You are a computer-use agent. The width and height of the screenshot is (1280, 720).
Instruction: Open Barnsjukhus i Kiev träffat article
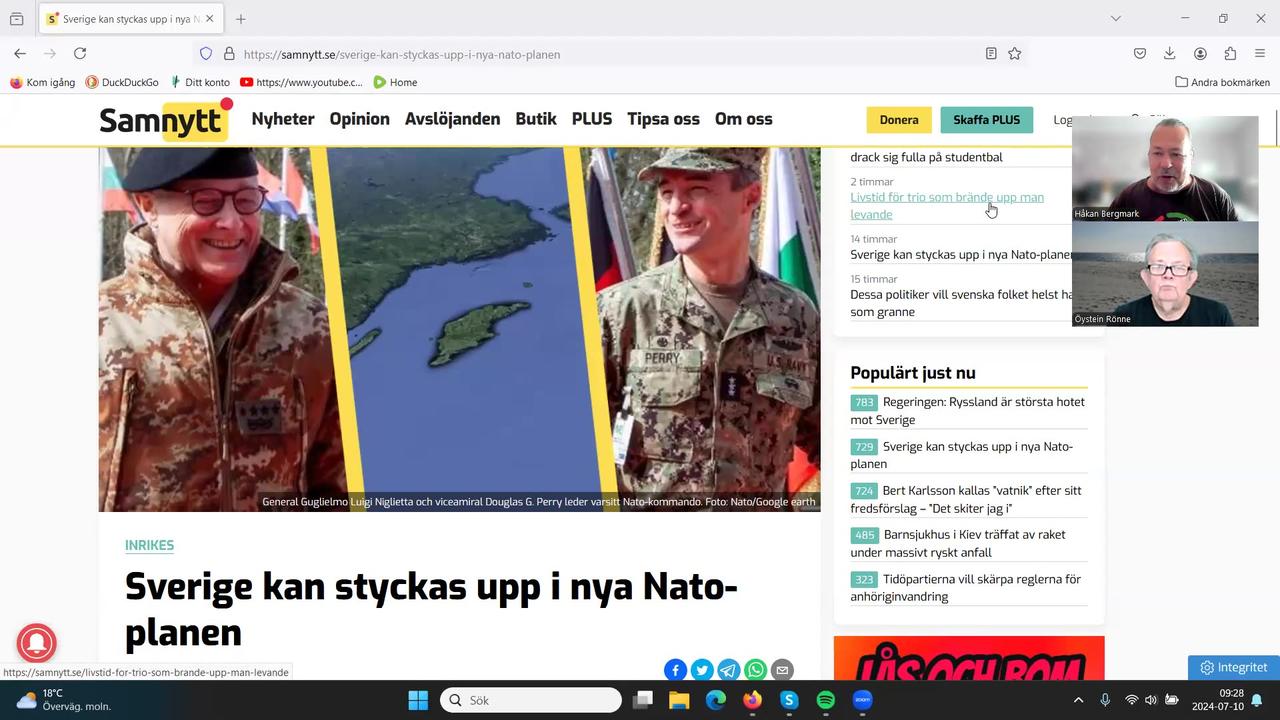(958, 543)
